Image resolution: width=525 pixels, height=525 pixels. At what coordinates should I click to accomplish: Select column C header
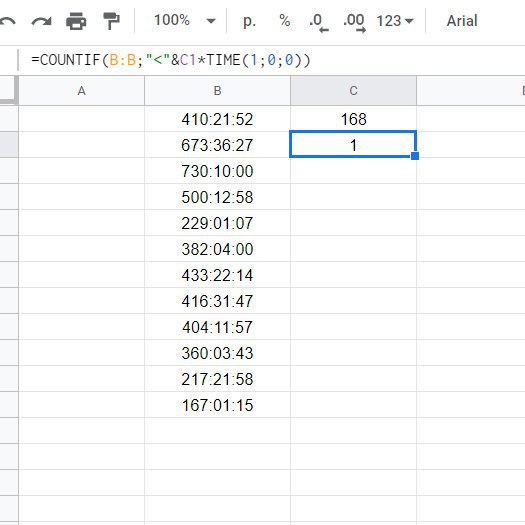[354, 90]
